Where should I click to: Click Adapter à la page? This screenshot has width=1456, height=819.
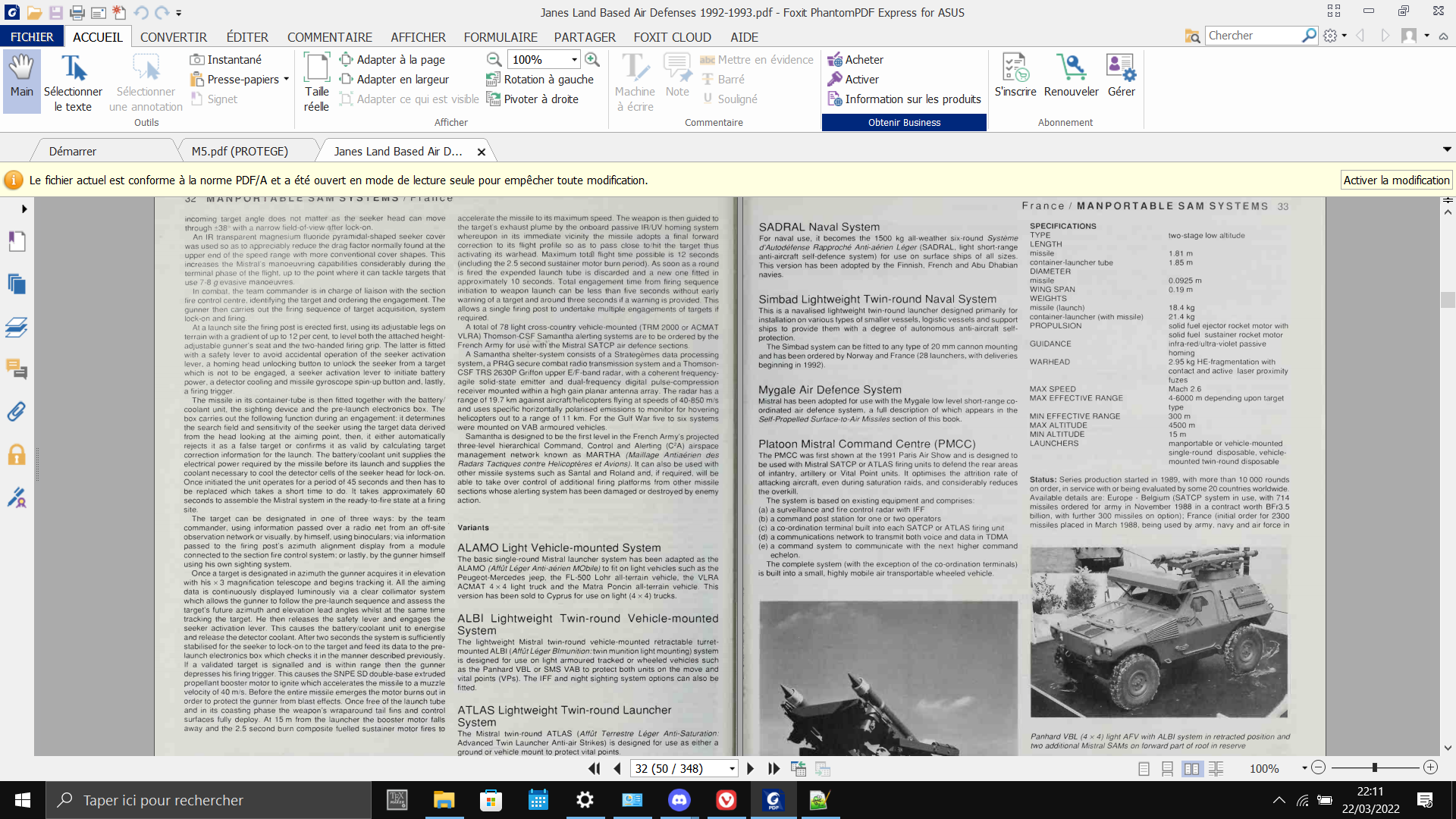[x=392, y=59]
